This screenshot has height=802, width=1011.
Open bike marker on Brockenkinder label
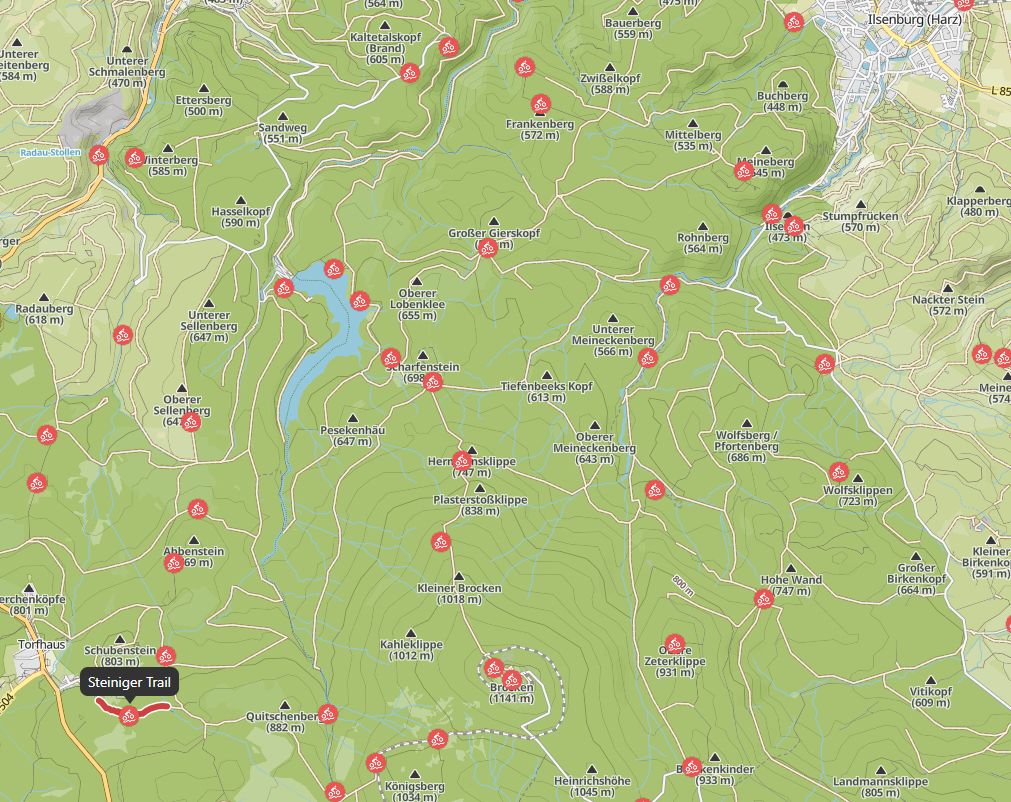click(x=692, y=767)
